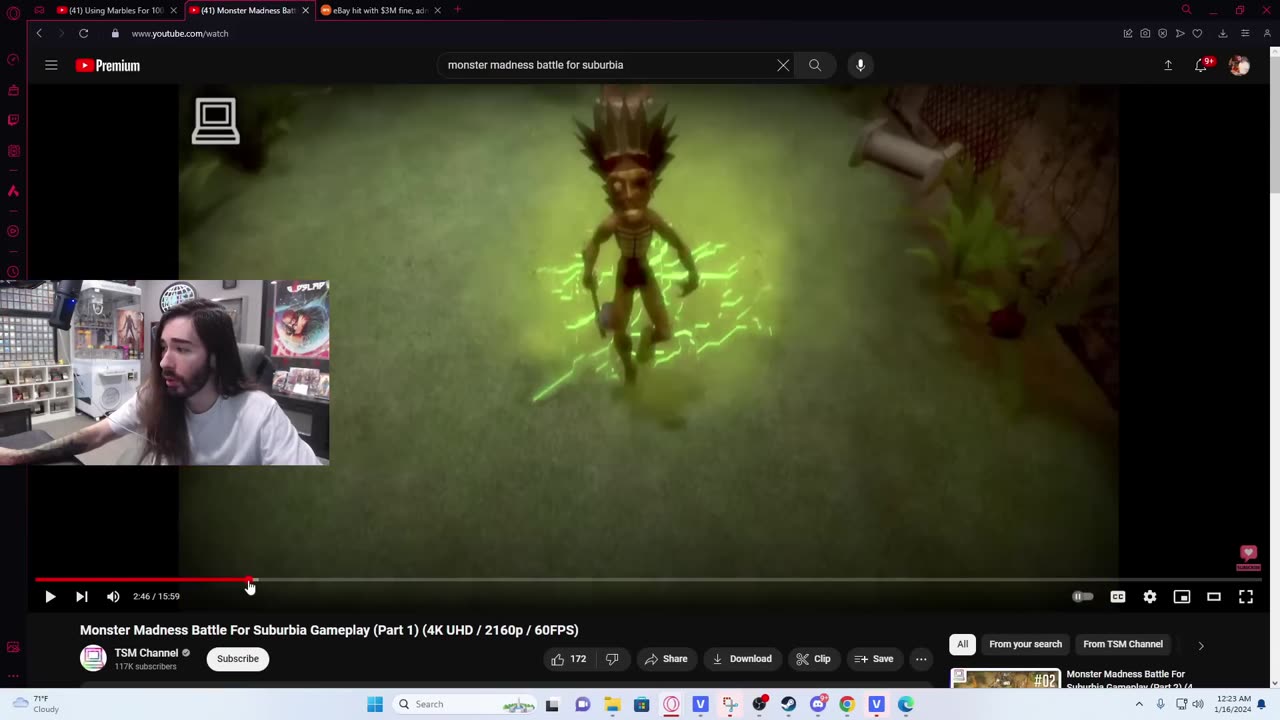
Task: Submit search with magnifier icon
Action: [815, 65]
